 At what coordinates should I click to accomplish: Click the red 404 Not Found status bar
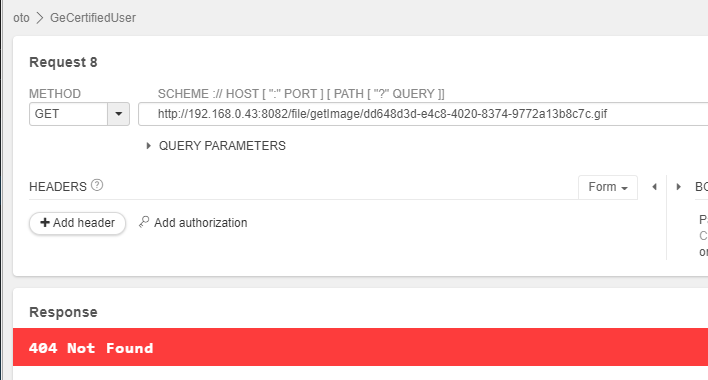(360, 347)
